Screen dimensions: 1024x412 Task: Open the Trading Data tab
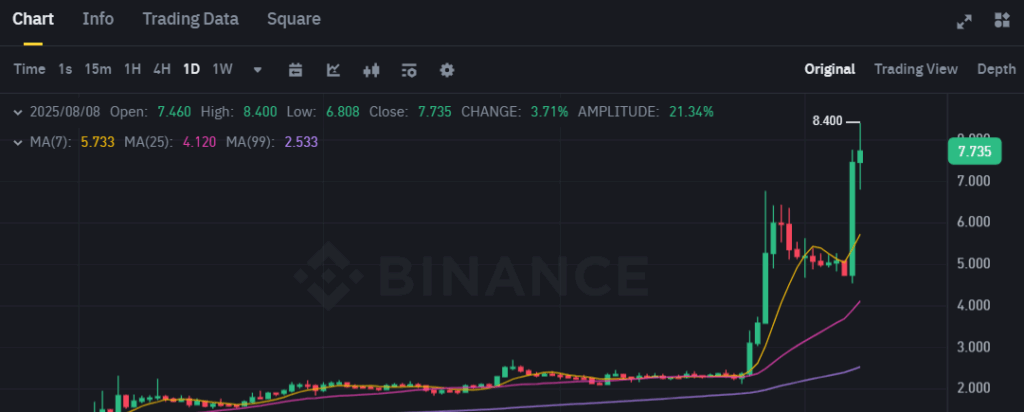(191, 19)
